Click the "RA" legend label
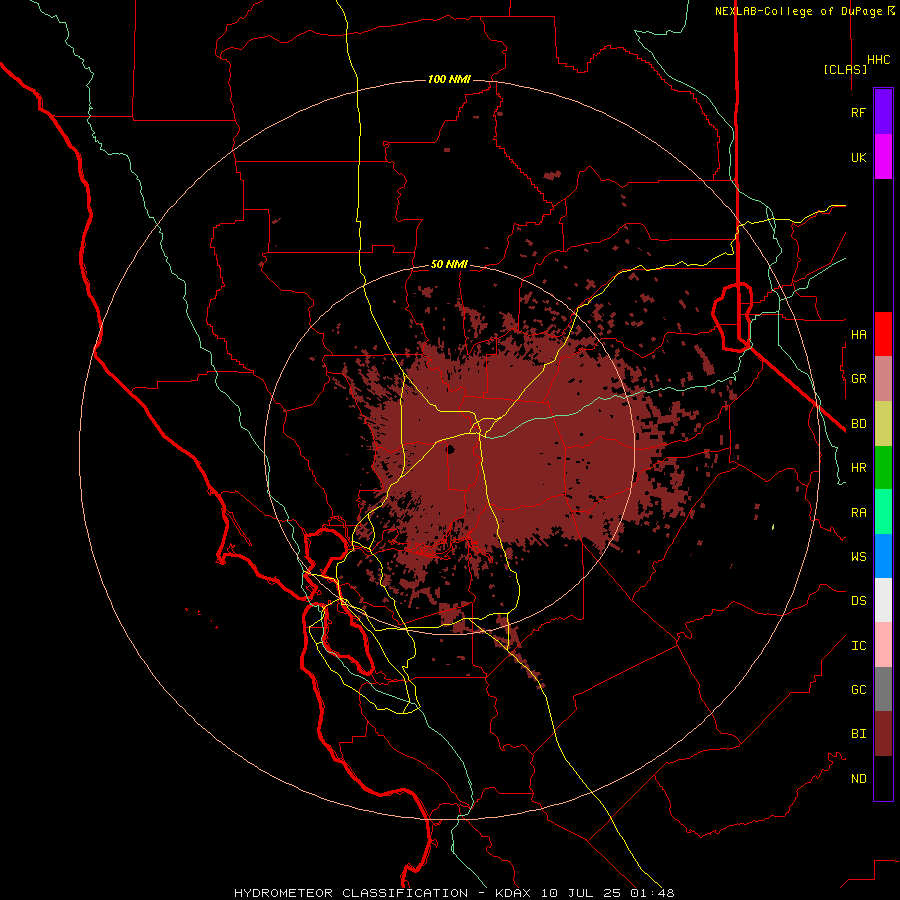This screenshot has width=900, height=900. point(858,513)
